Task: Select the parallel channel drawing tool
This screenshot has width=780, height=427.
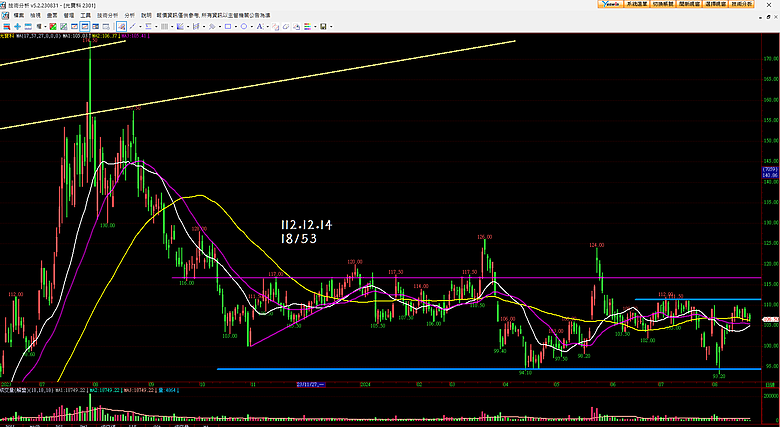Action: click(196, 26)
